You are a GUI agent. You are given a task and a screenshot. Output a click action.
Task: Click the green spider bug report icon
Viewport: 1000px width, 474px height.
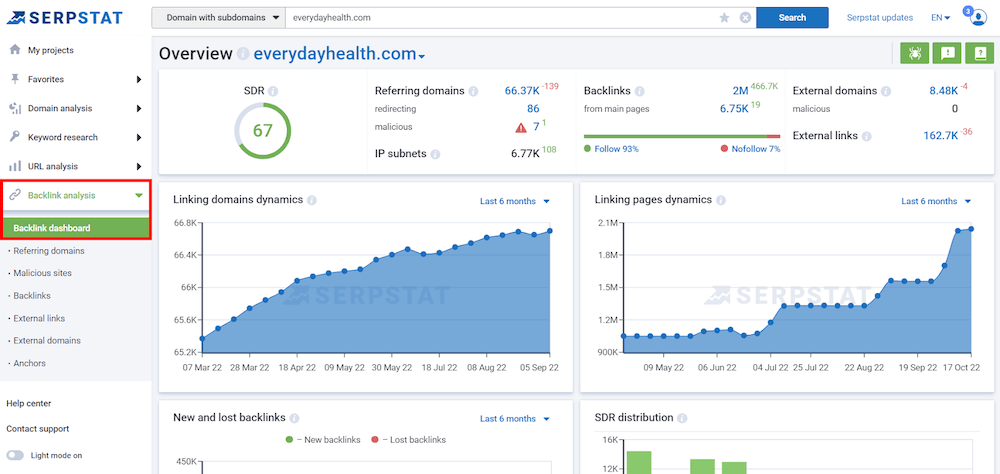tap(914, 53)
